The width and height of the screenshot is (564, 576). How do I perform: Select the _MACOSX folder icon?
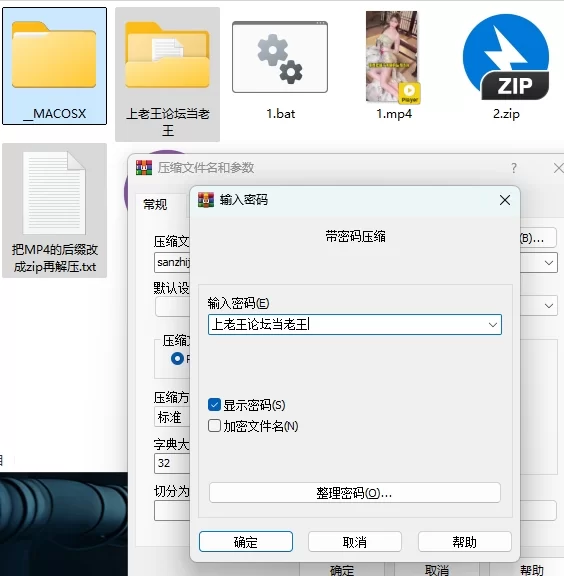tap(54, 55)
